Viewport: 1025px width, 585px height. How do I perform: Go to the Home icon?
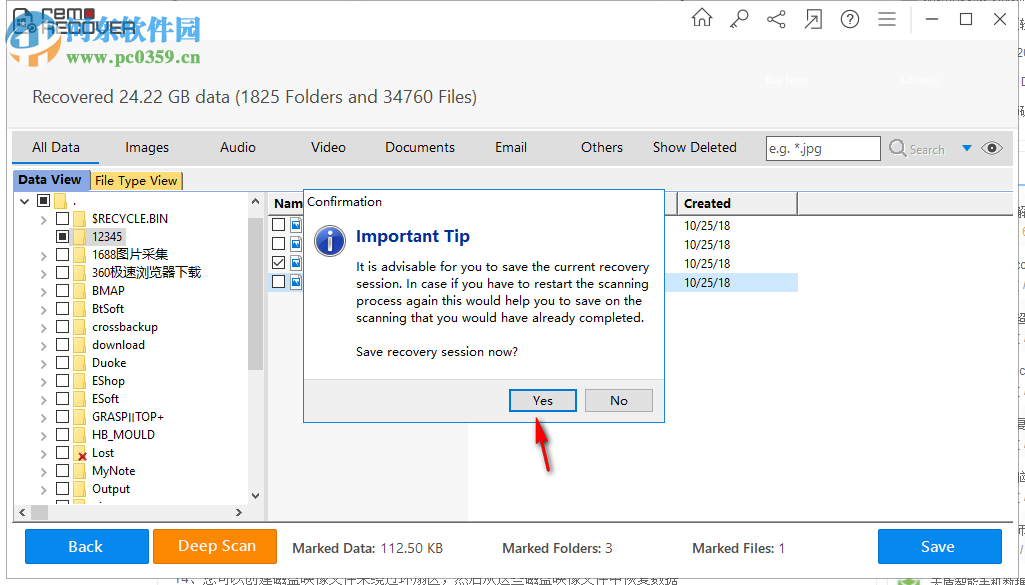pos(701,18)
